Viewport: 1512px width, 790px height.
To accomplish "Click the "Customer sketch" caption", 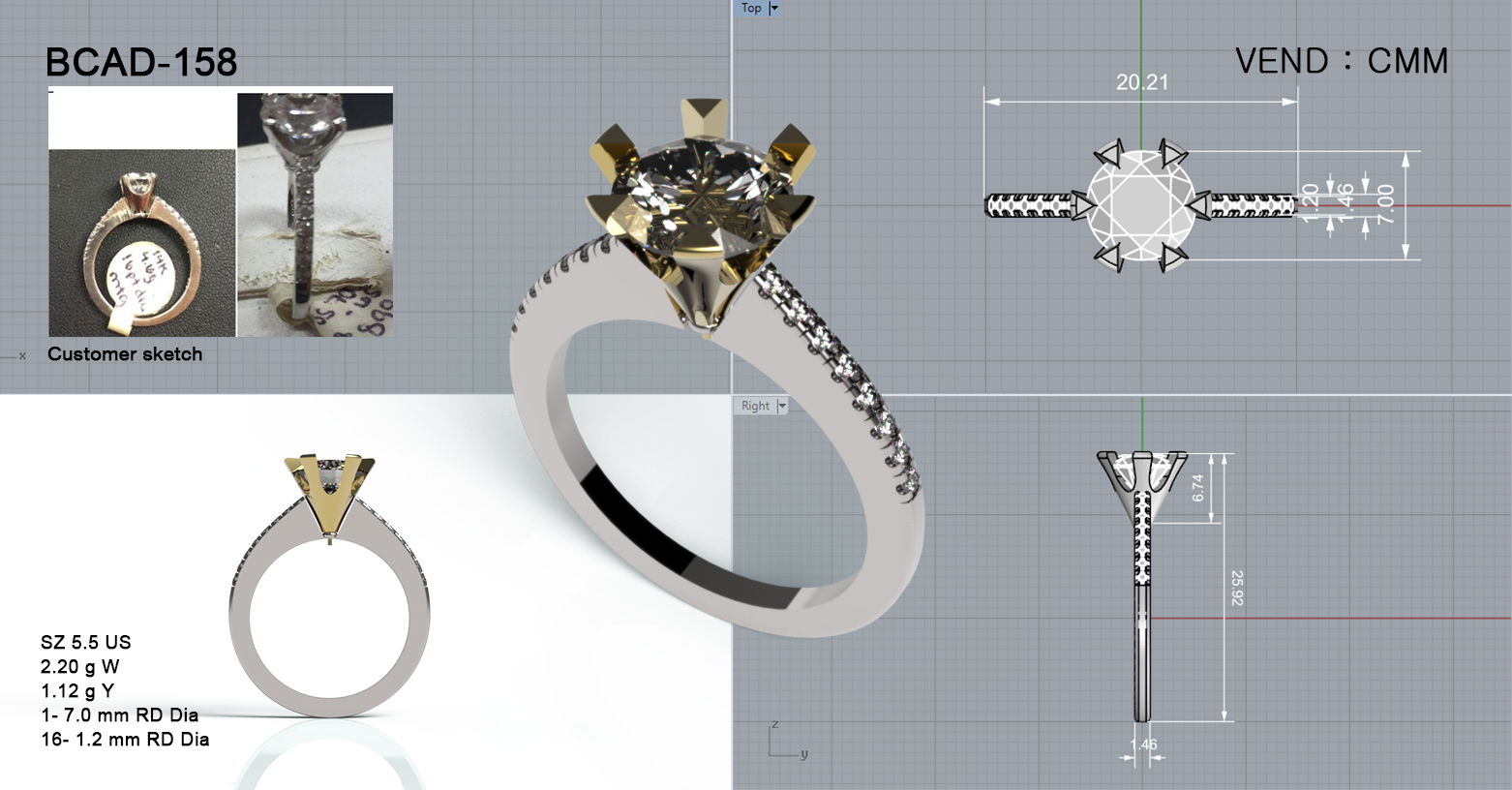I will click(125, 354).
